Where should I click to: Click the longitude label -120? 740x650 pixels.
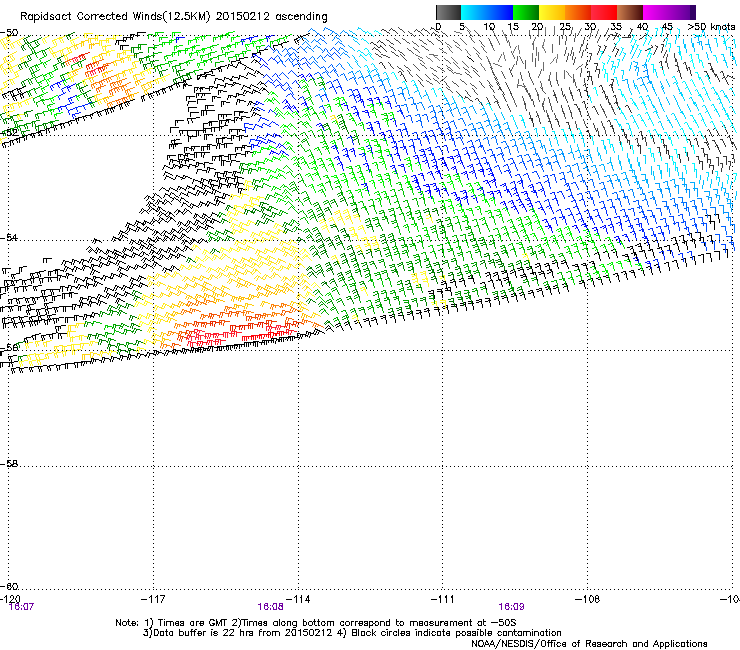pyautogui.click(x=10, y=599)
